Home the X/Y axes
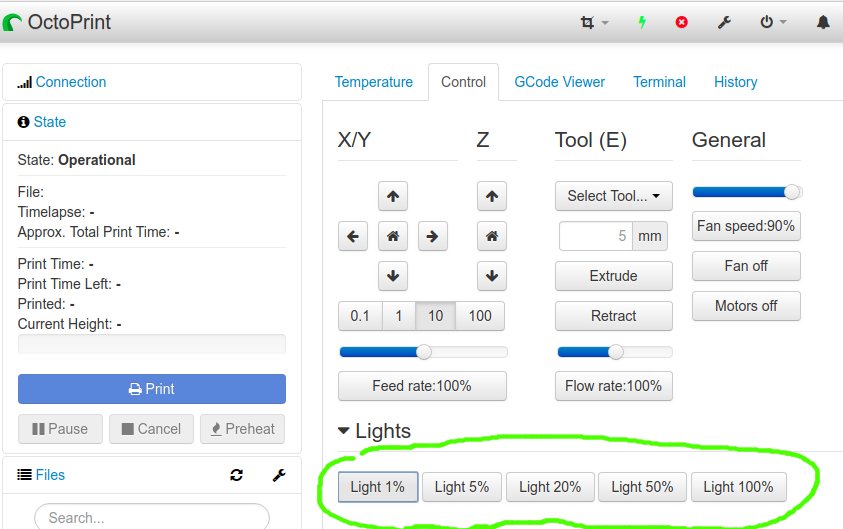This screenshot has height=529, width=843. [x=393, y=236]
